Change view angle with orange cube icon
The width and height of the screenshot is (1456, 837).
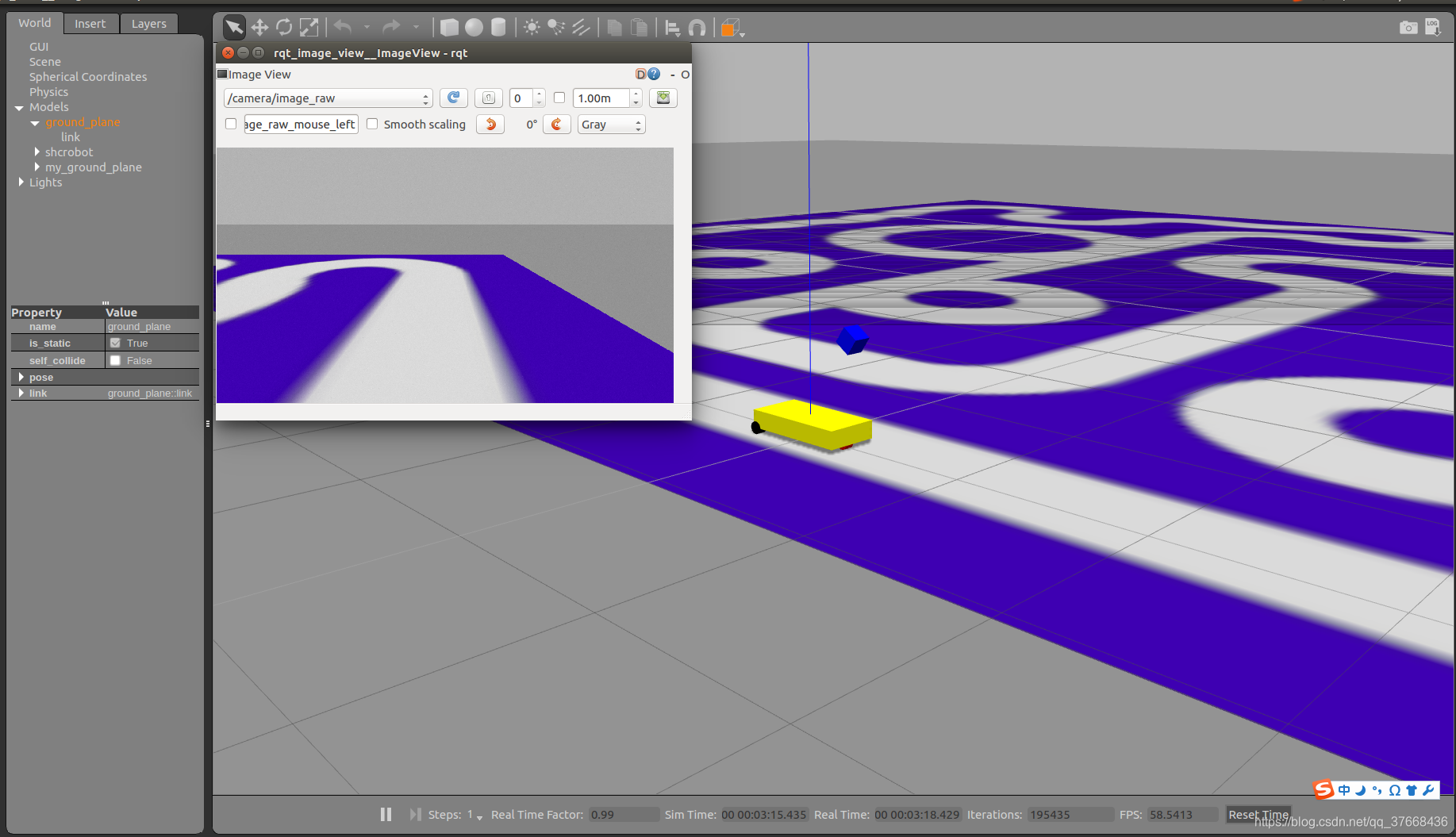point(730,29)
